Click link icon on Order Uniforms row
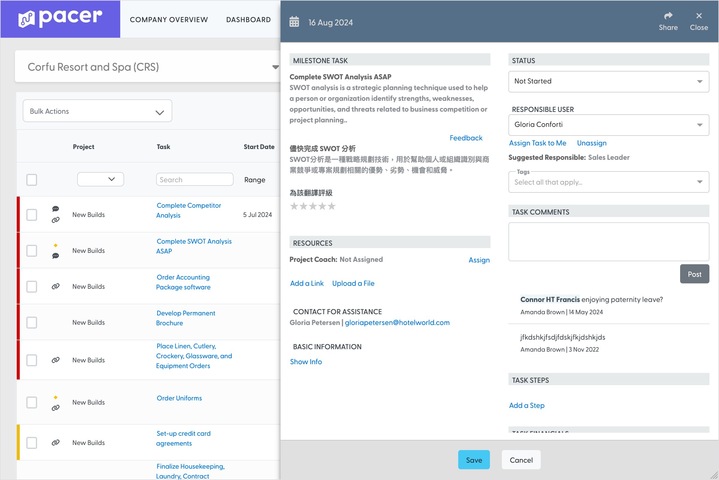719x480 pixels. click(x=55, y=408)
